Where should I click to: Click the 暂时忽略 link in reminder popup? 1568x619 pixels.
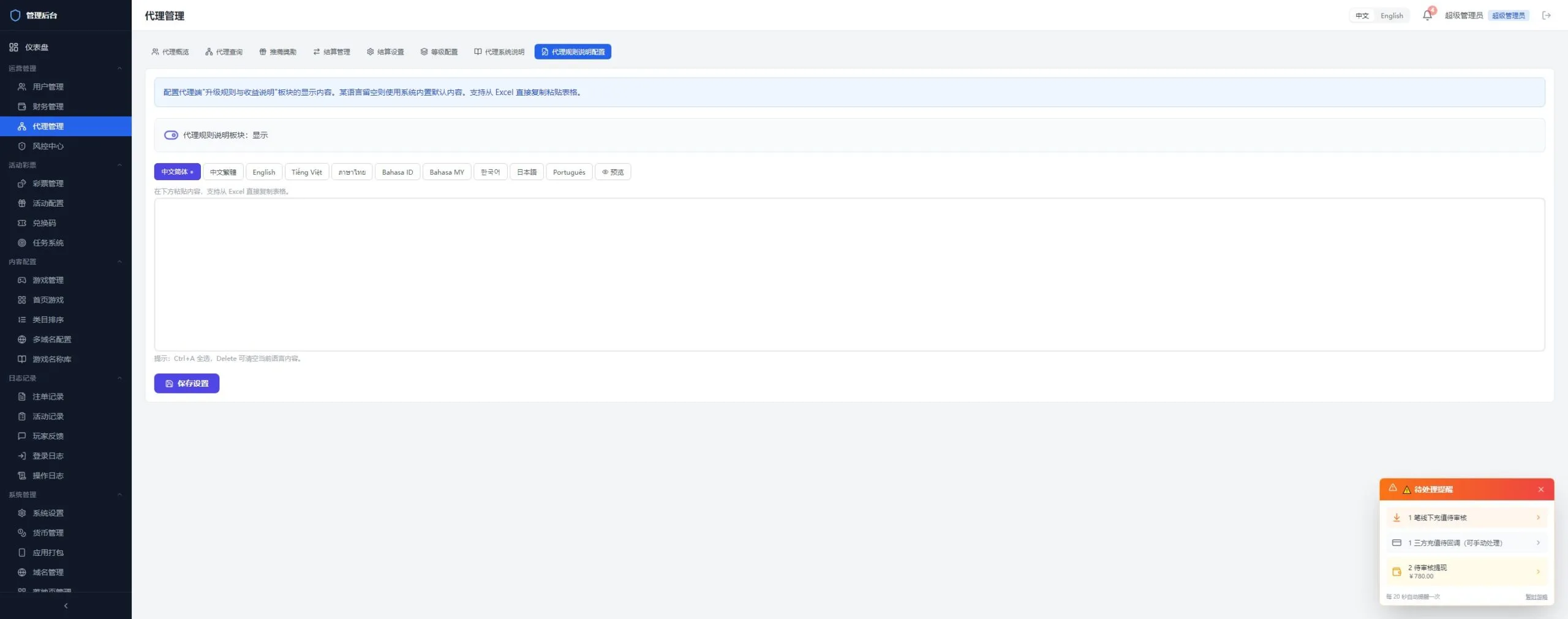coord(1536,597)
